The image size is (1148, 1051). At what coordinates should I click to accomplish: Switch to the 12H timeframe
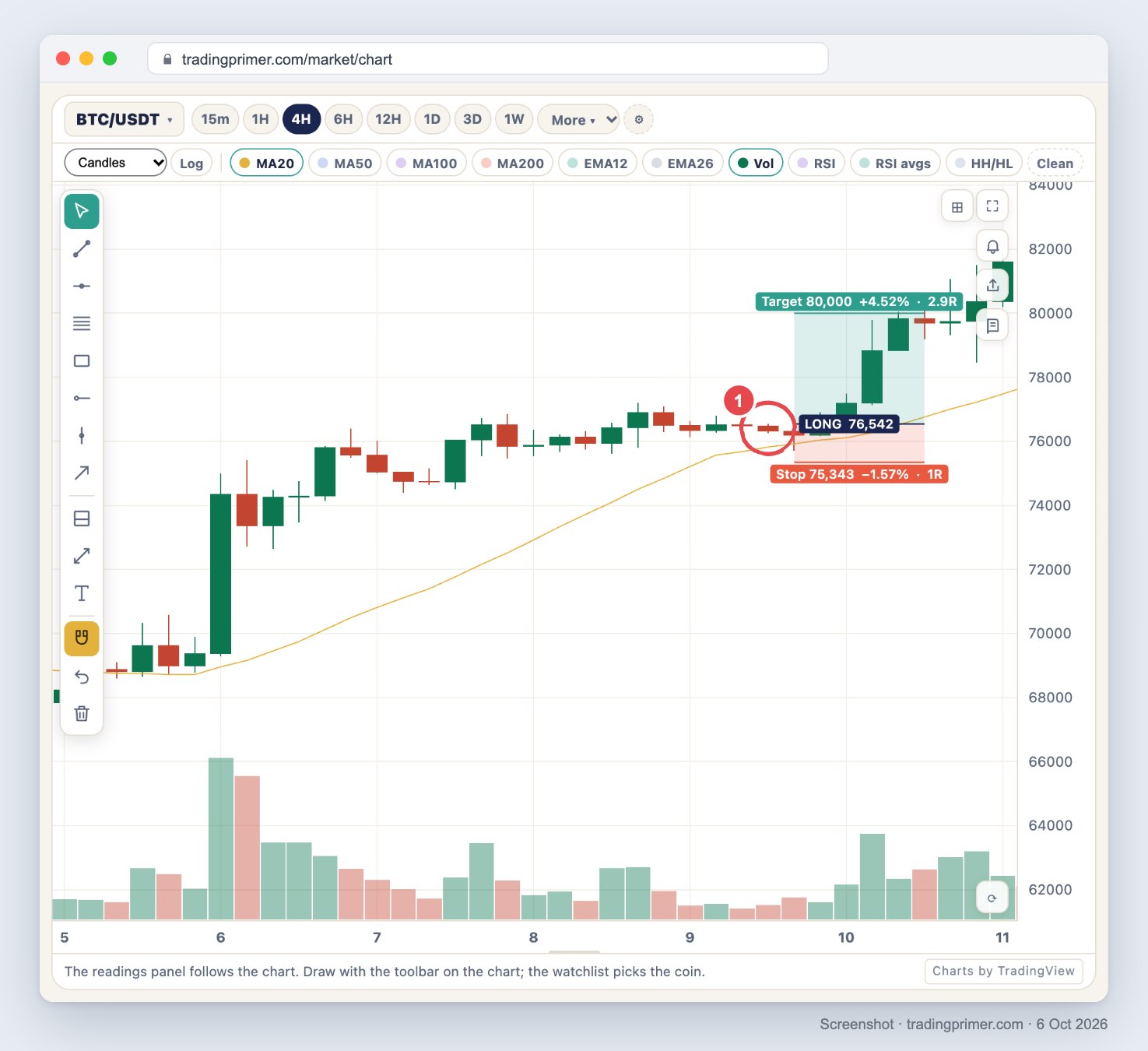(x=388, y=119)
